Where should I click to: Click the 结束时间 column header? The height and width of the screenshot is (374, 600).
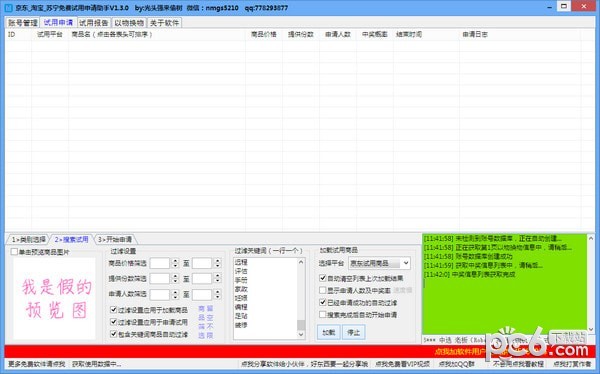coord(426,34)
